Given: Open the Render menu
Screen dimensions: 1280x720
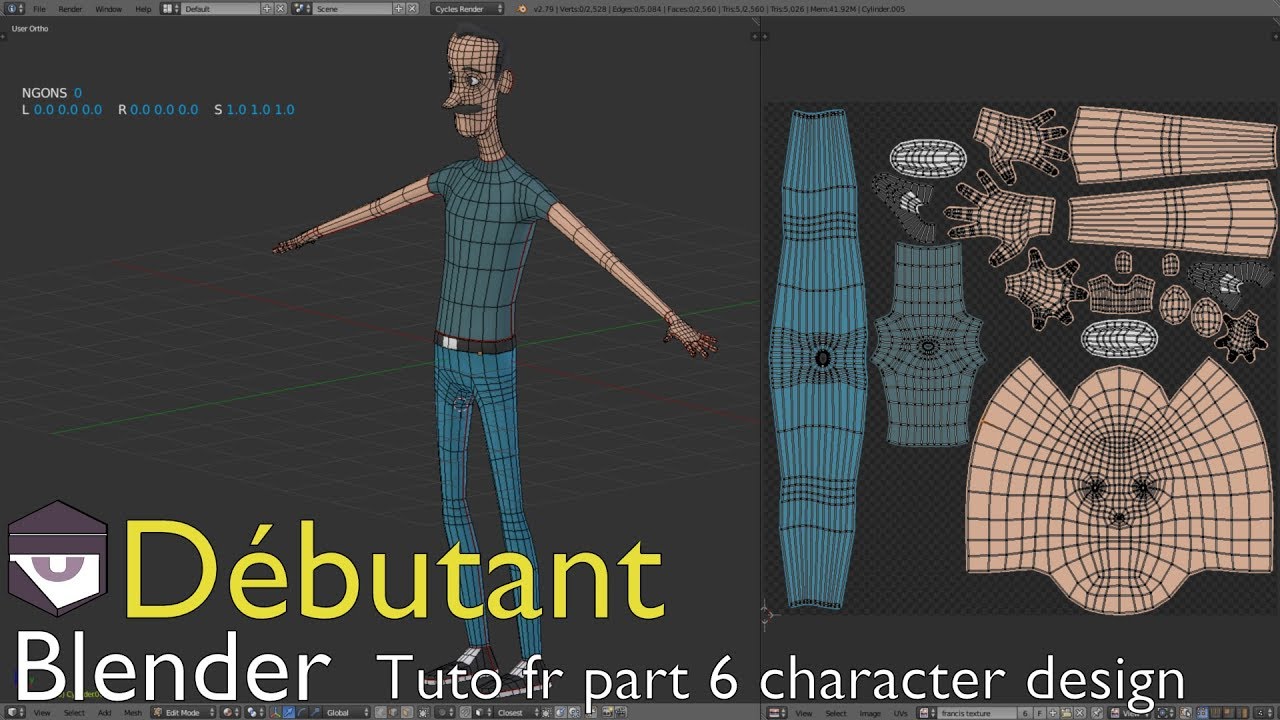Looking at the screenshot, I should [x=70, y=9].
